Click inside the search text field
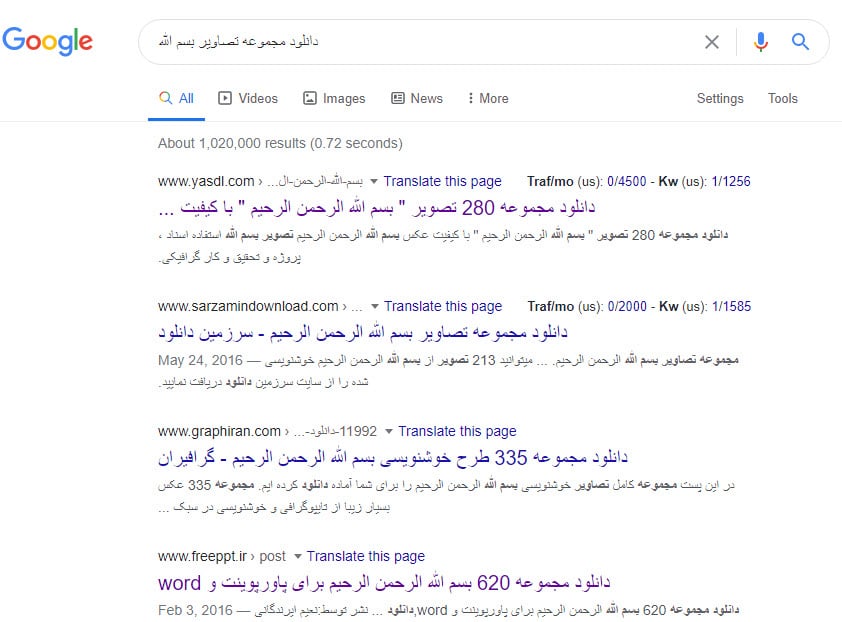The height and width of the screenshot is (622, 842). pos(420,42)
